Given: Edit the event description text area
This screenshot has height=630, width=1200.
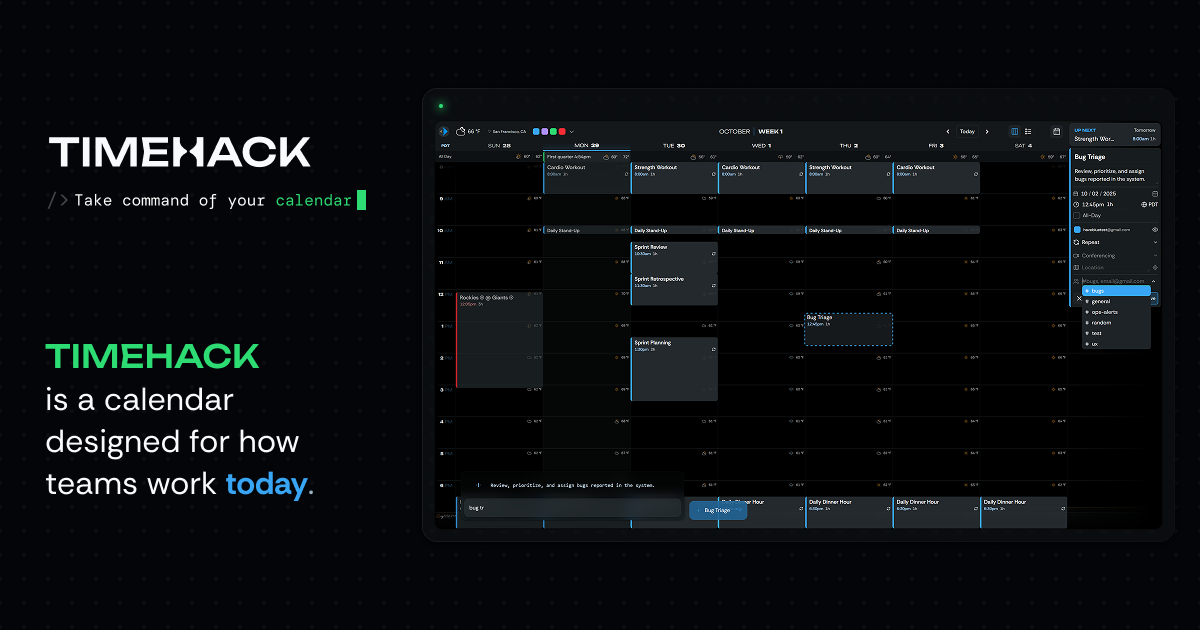Looking at the screenshot, I should pyautogui.click(x=1115, y=174).
